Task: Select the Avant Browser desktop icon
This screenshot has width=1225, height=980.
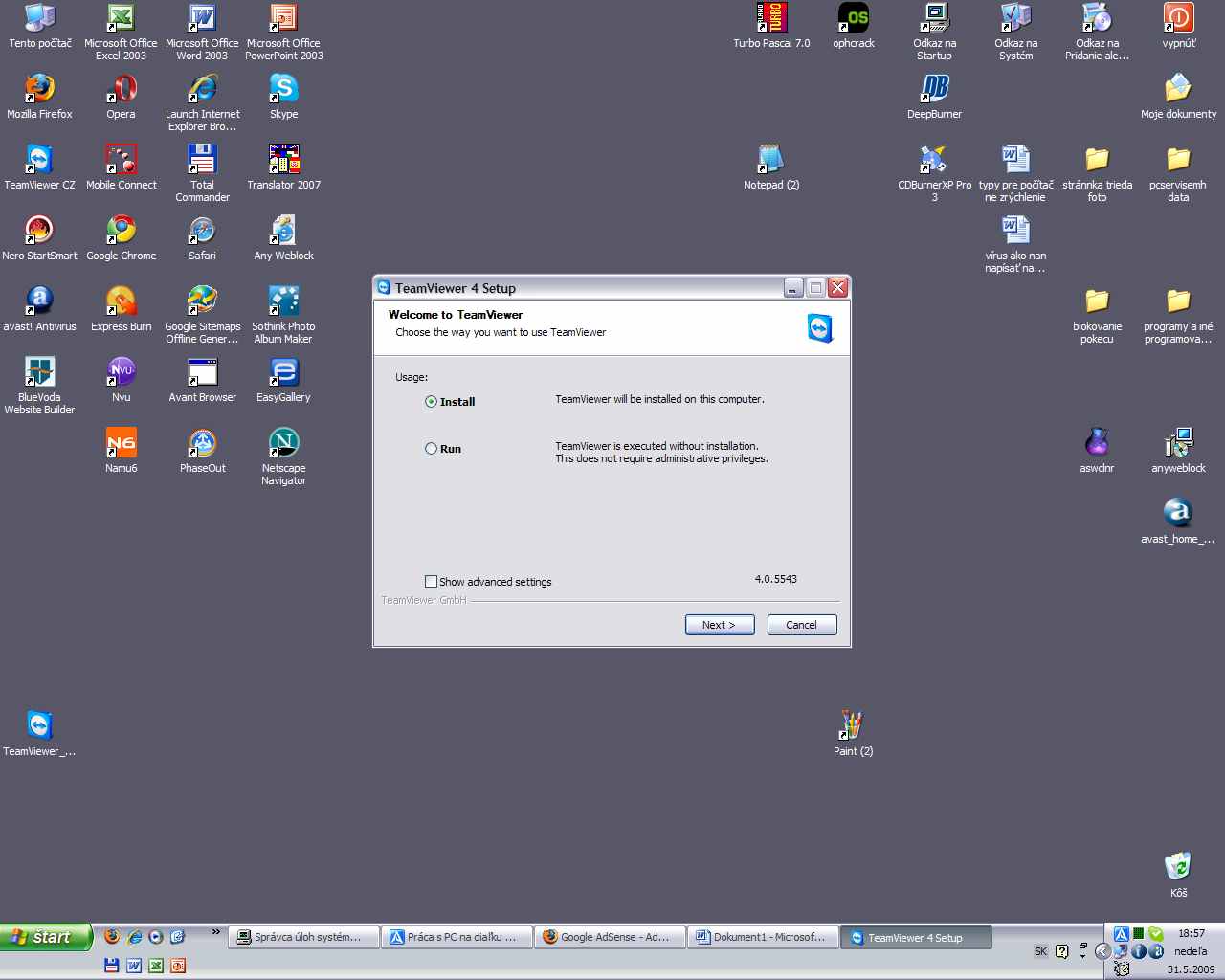Action: point(202,380)
